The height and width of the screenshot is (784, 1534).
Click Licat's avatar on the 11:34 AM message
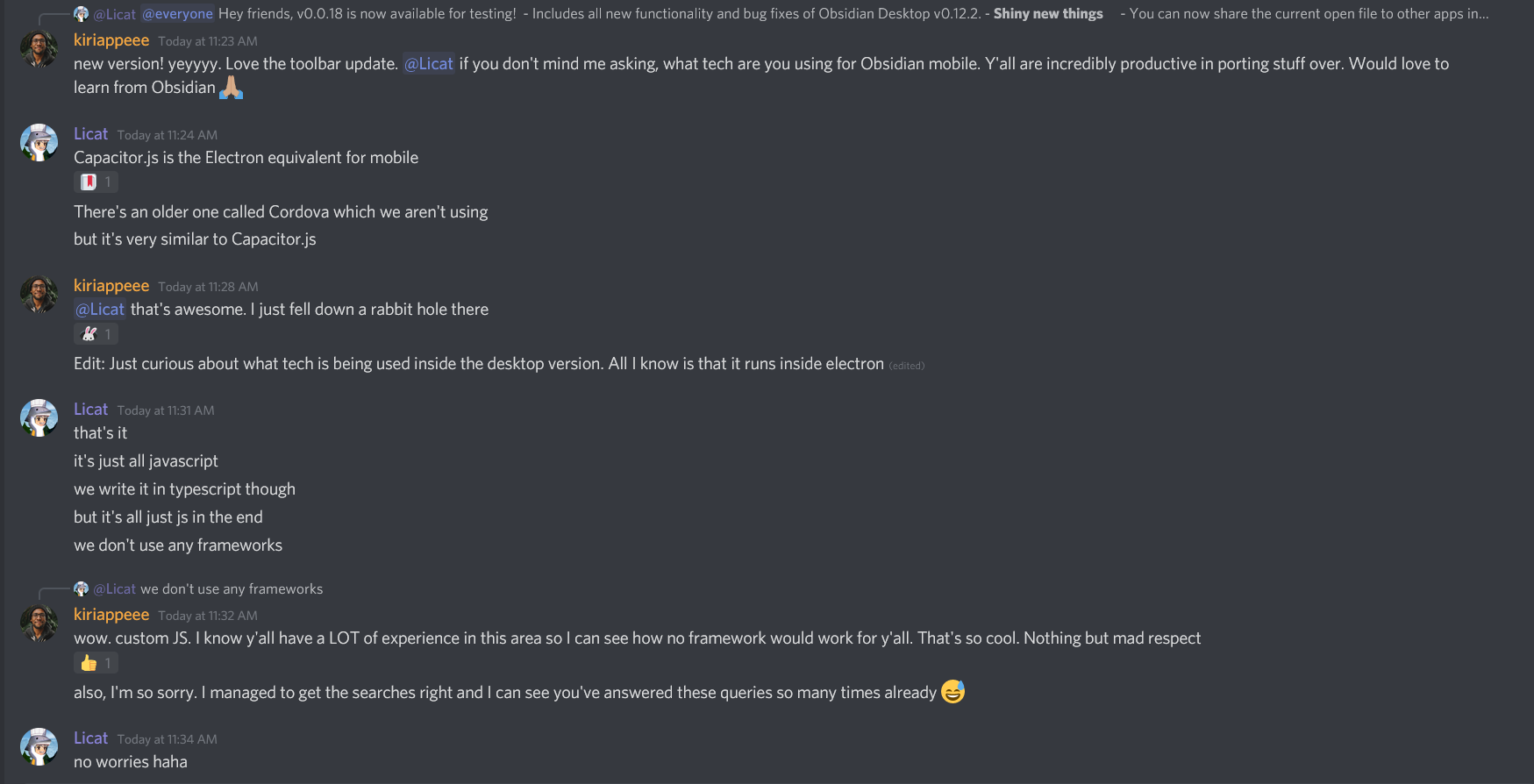click(39, 746)
